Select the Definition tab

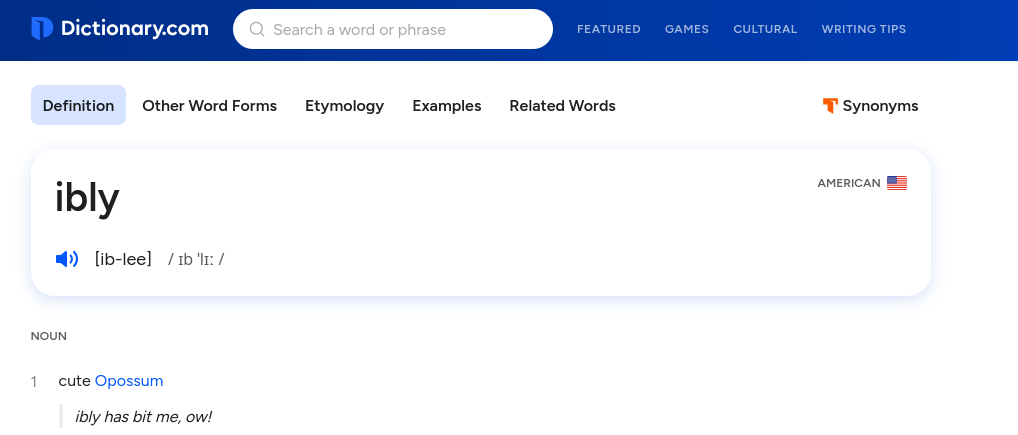click(x=78, y=106)
